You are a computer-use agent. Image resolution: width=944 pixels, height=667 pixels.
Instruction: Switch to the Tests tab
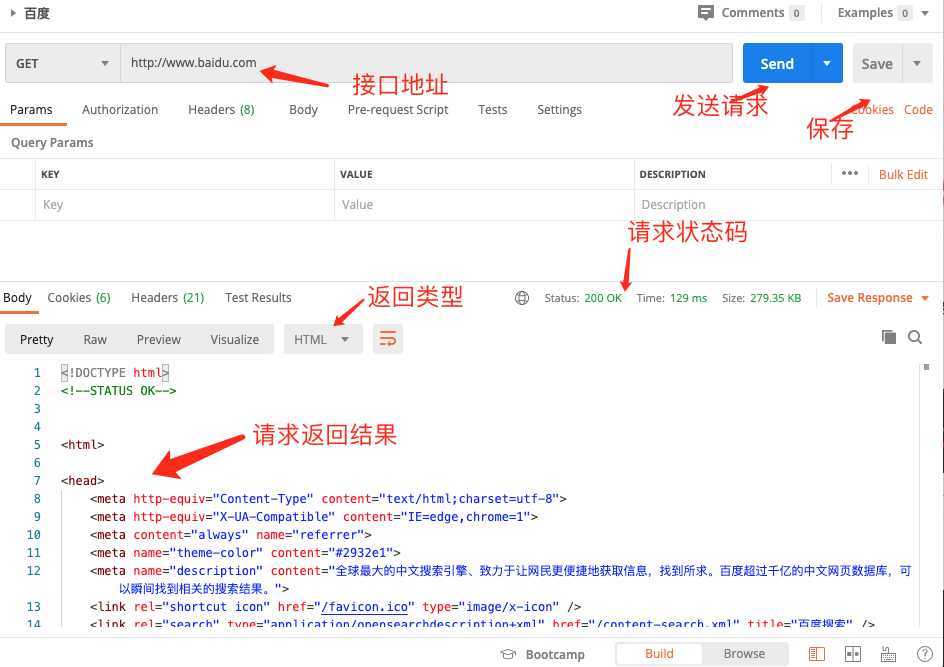(x=492, y=110)
